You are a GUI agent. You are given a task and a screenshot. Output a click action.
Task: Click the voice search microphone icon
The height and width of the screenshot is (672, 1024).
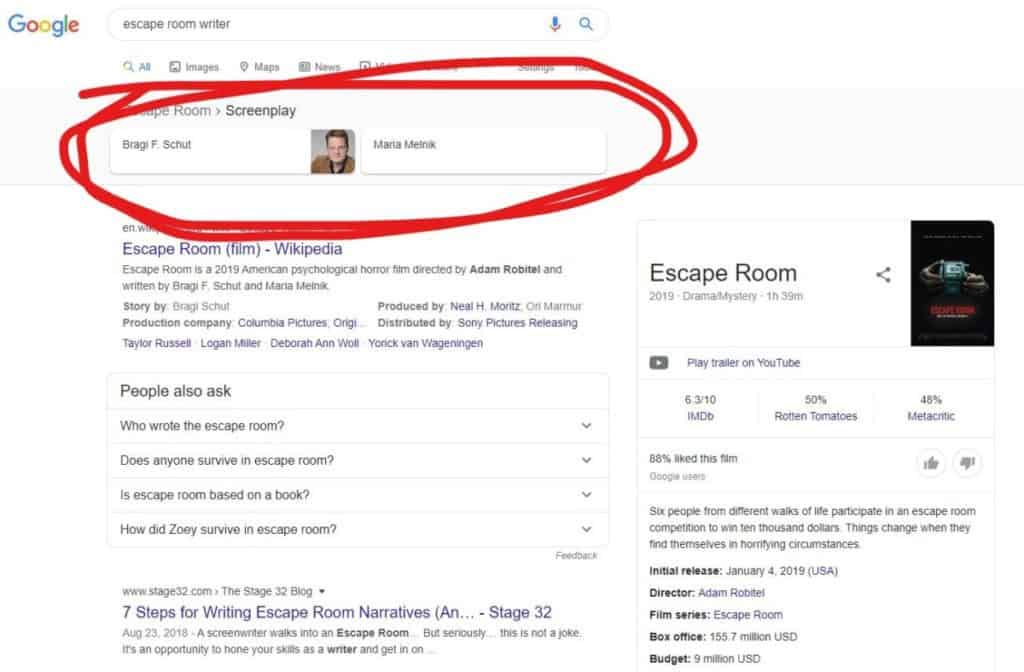(x=555, y=24)
